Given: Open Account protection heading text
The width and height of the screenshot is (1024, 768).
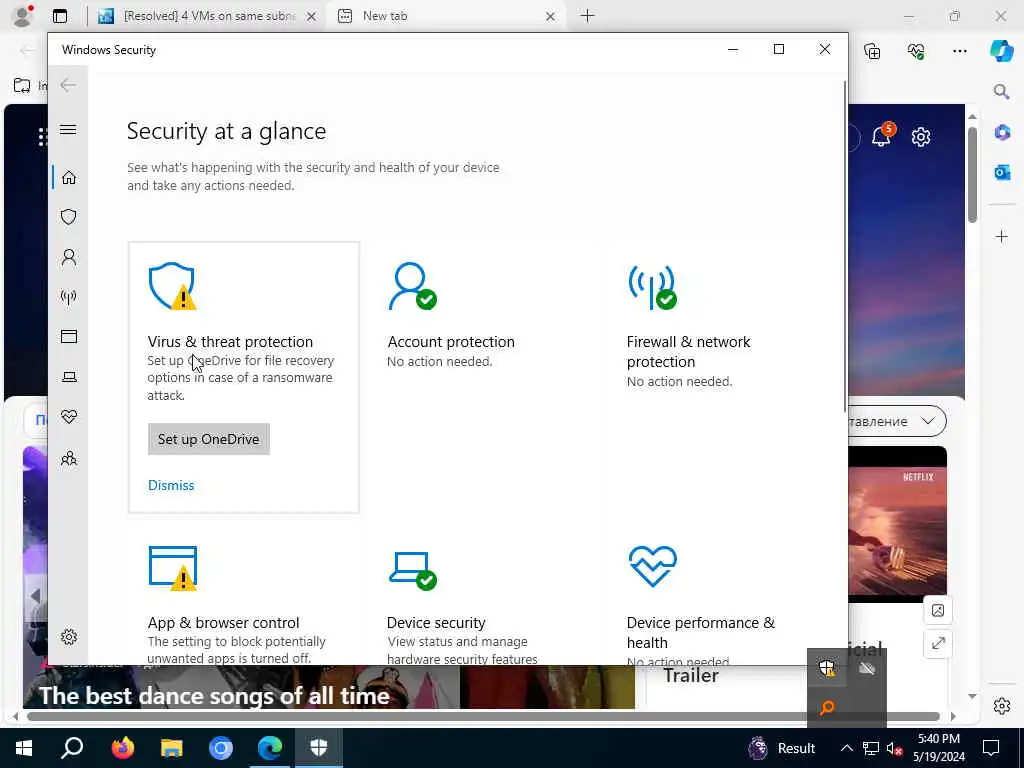Looking at the screenshot, I should (451, 342).
